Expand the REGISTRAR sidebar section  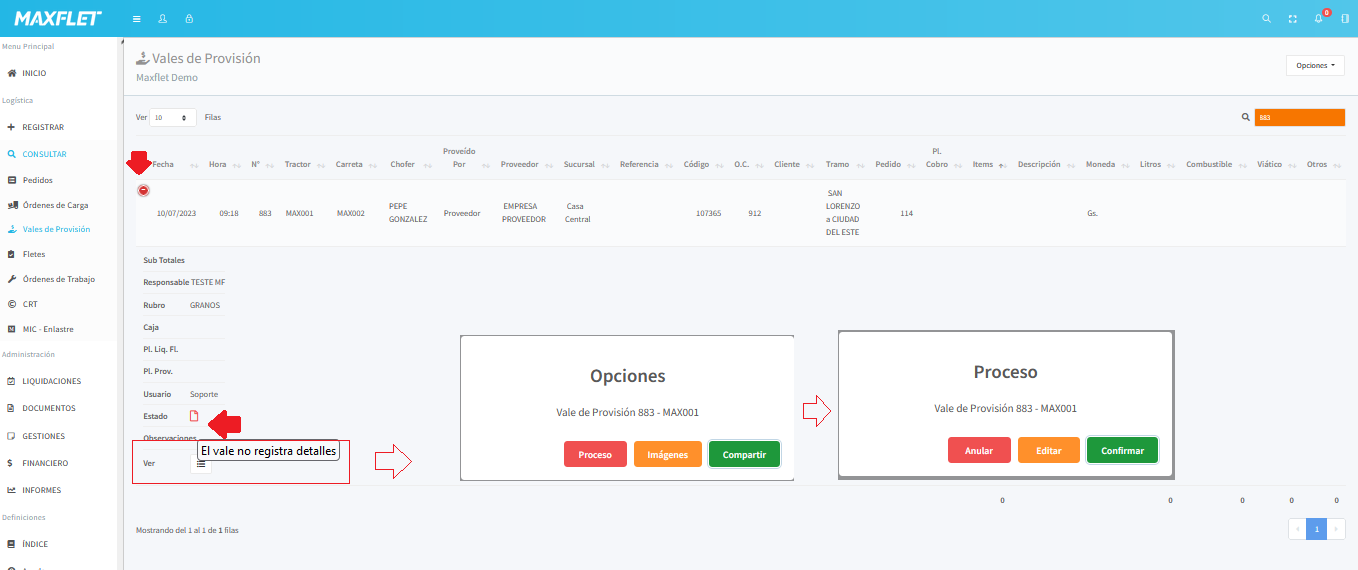43,127
